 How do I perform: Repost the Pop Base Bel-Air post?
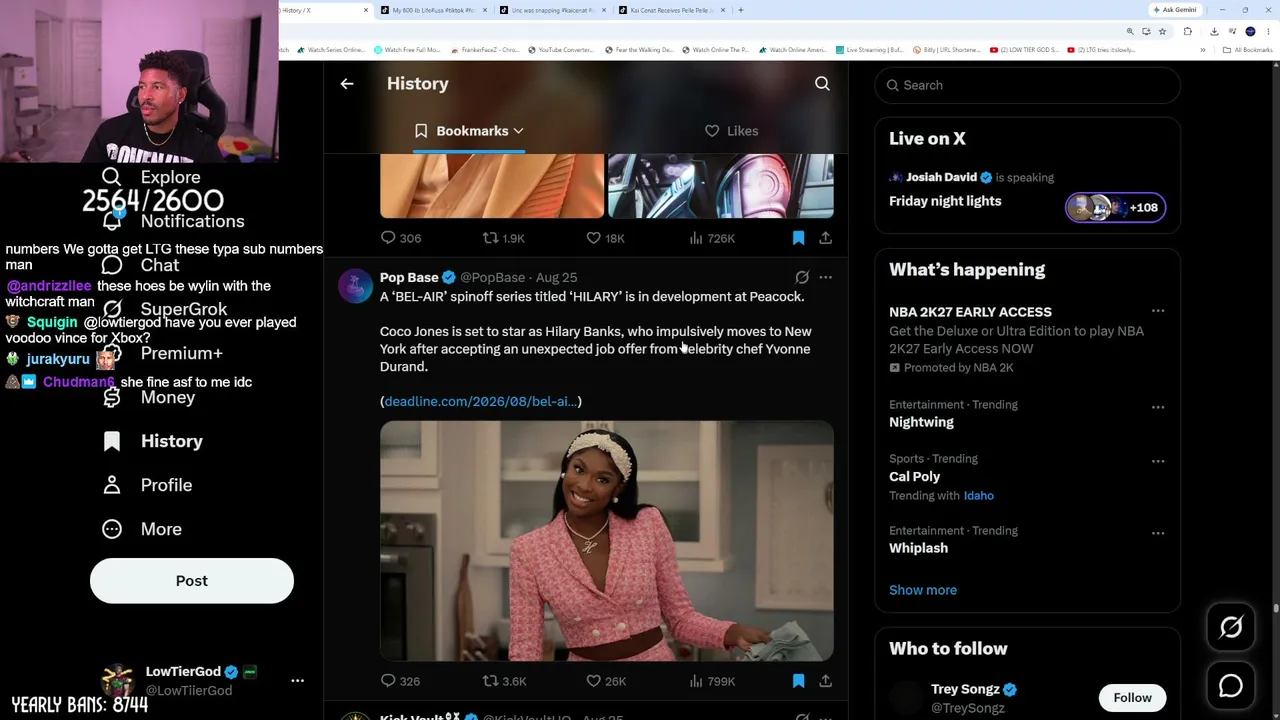pos(505,681)
